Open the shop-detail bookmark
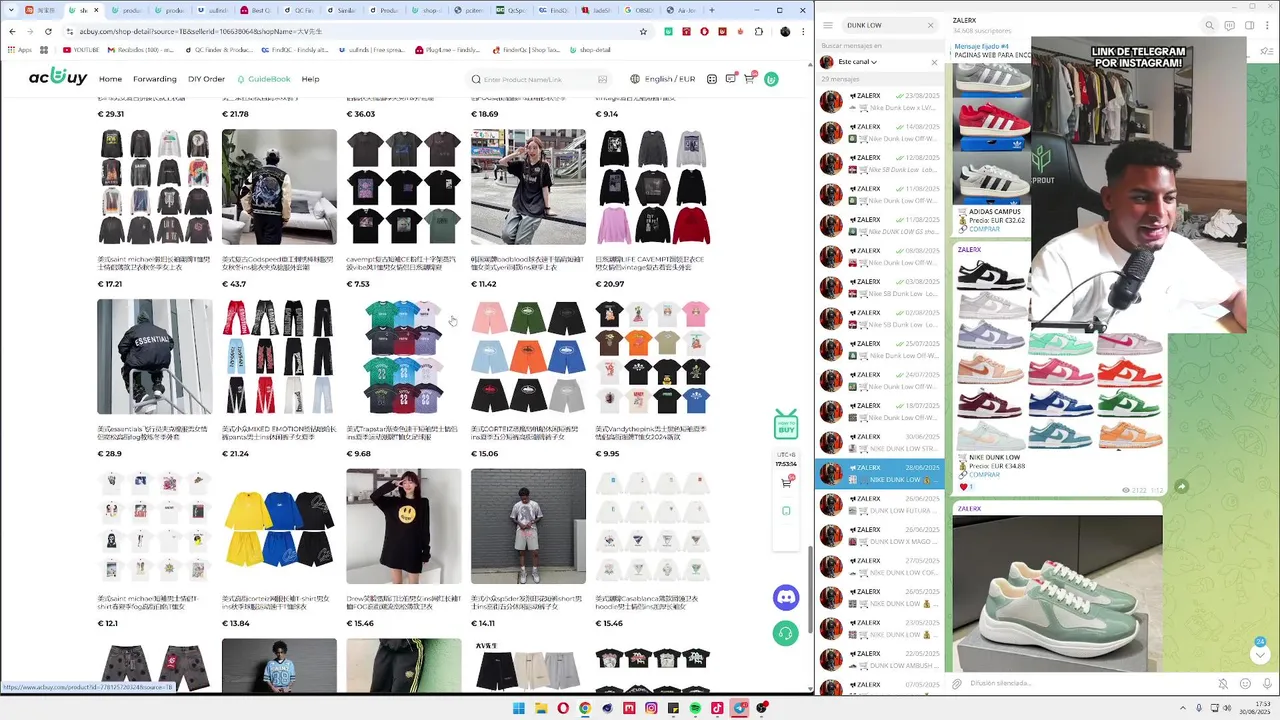 pos(590,49)
